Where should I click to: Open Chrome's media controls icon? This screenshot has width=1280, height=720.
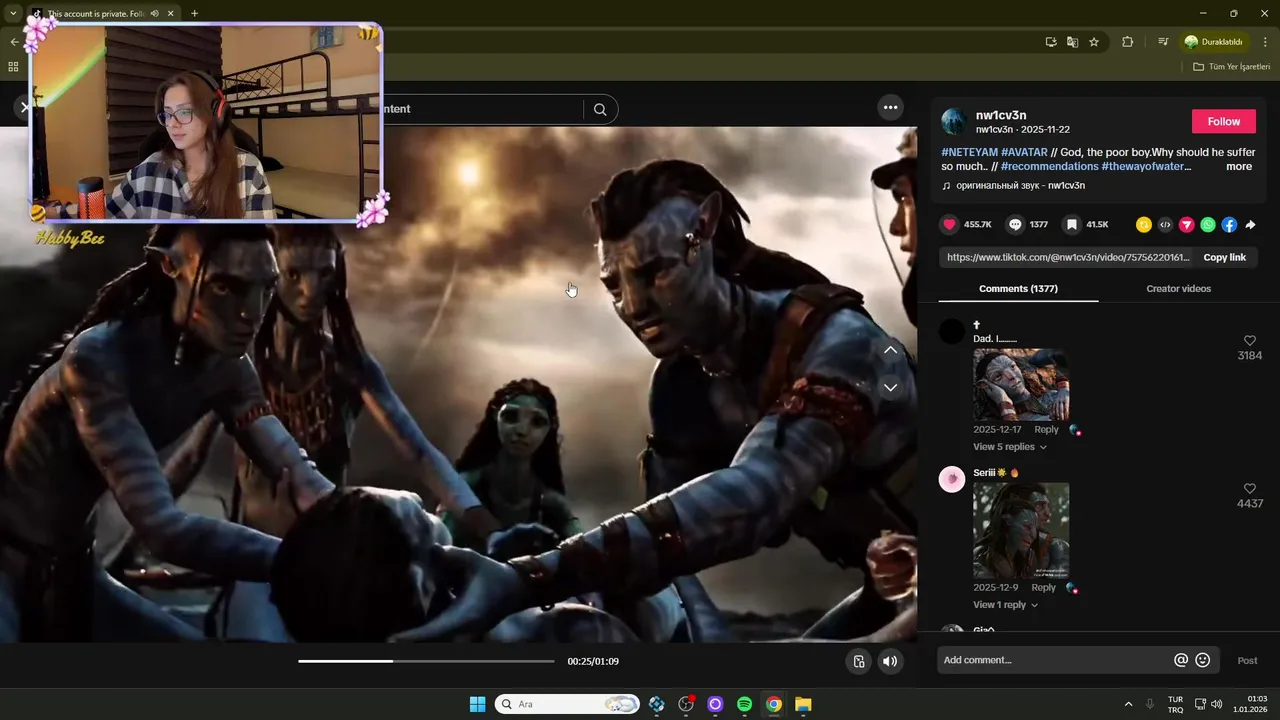pyautogui.click(x=1163, y=42)
